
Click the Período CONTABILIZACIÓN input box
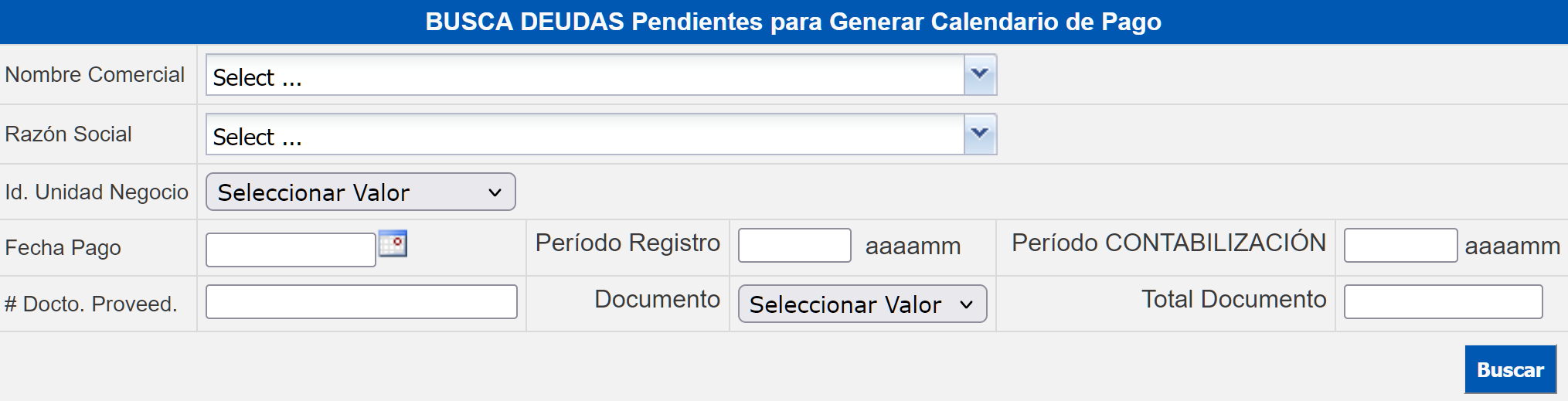tap(1400, 245)
